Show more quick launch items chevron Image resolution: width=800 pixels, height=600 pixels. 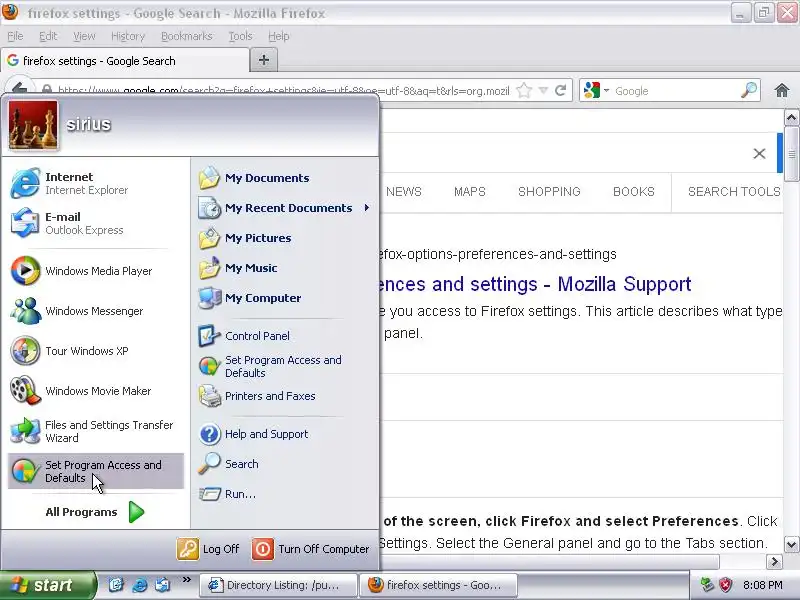(x=186, y=580)
